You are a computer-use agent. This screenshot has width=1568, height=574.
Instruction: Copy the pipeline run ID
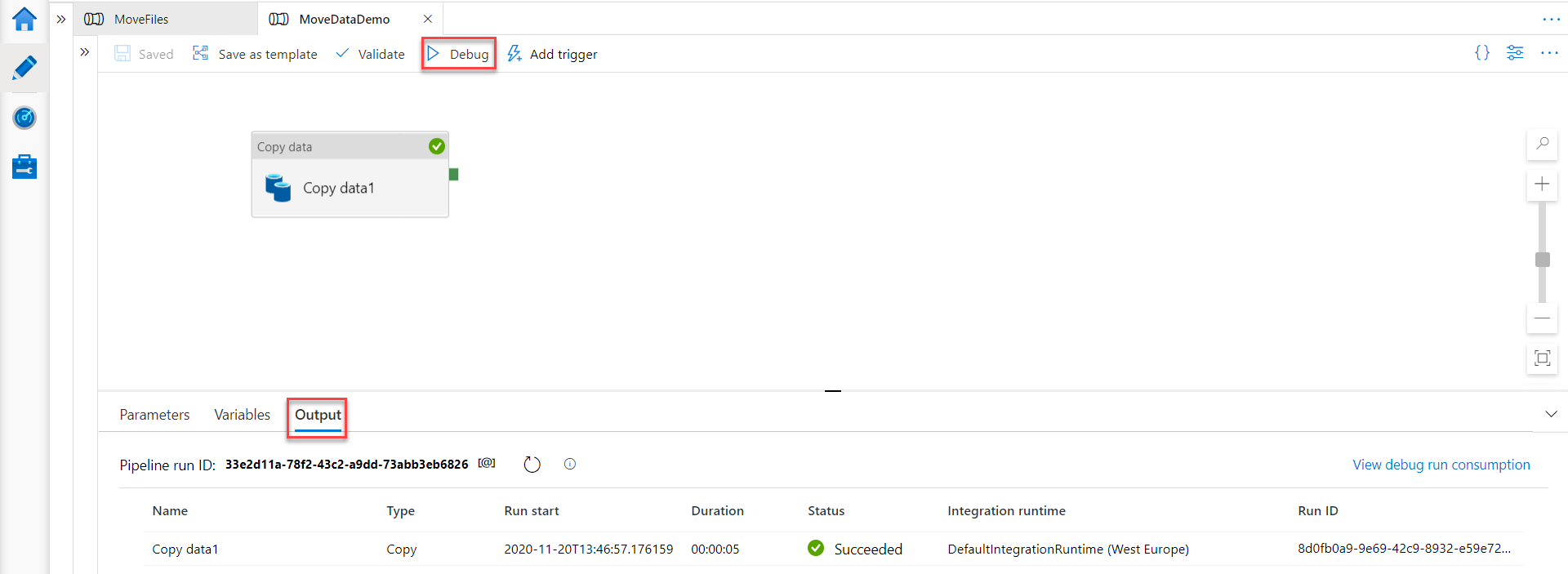pos(487,464)
